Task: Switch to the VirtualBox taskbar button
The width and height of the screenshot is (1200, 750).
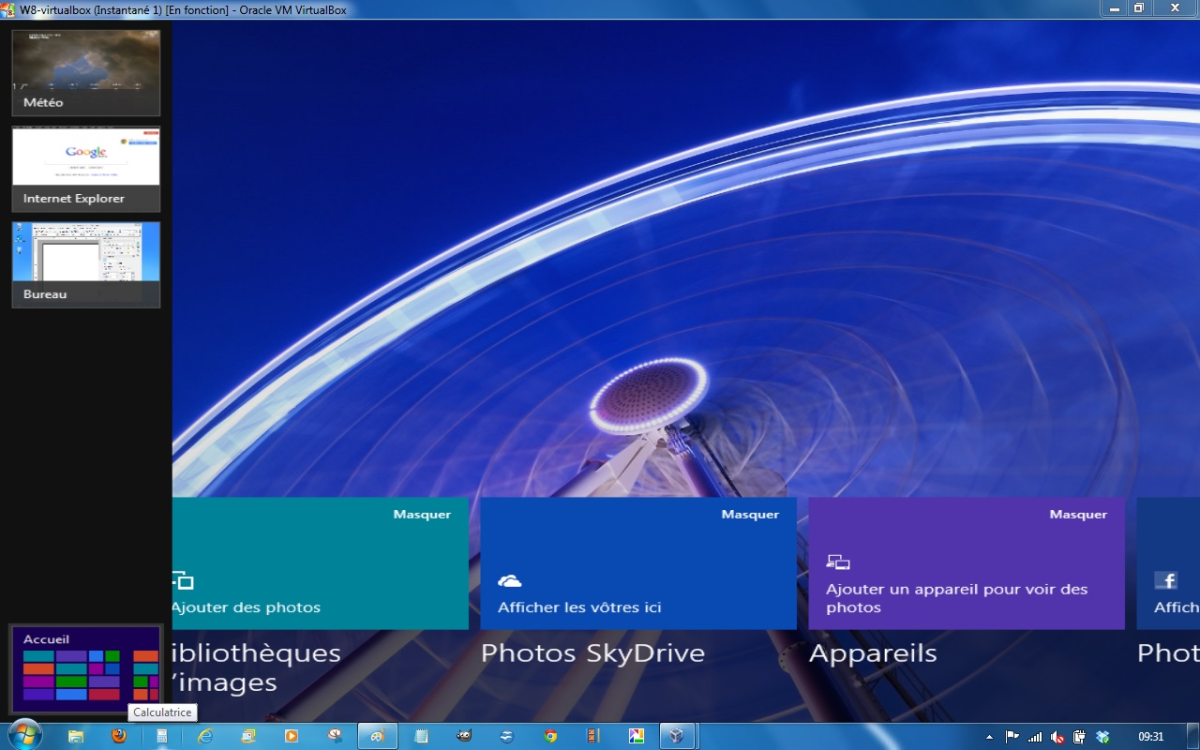Action: (x=679, y=736)
